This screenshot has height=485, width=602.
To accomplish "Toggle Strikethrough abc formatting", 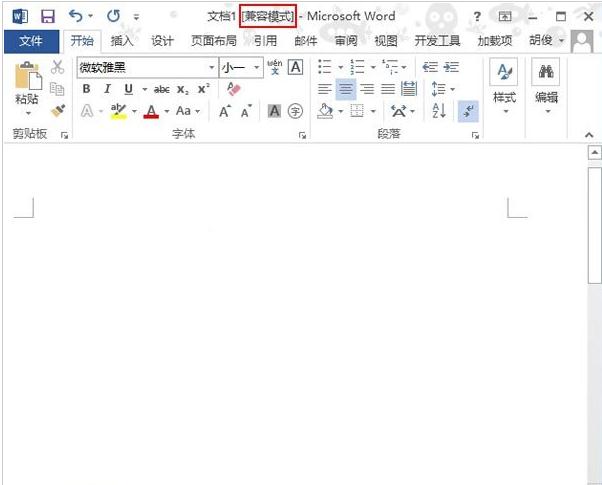I will (162, 89).
